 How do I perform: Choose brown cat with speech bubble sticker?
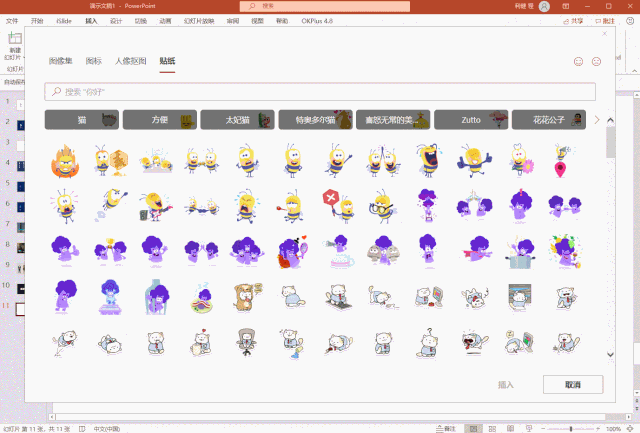[247, 297]
